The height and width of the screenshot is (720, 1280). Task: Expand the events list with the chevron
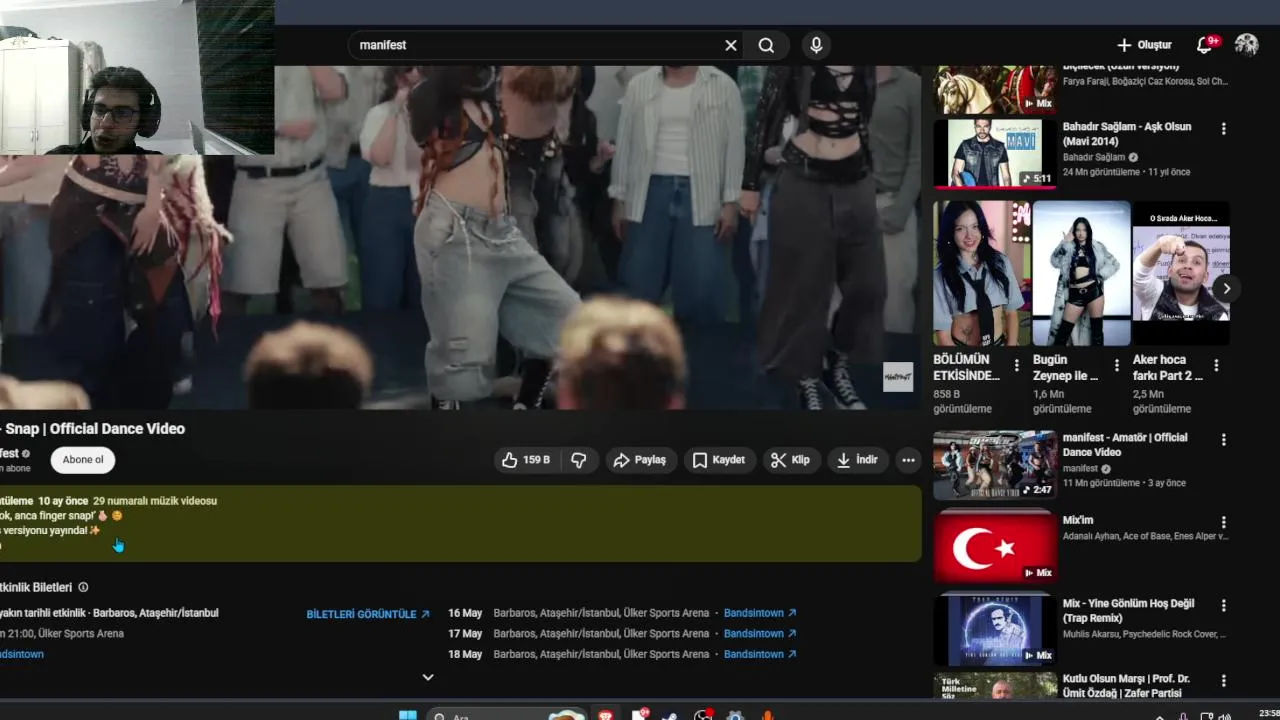tap(428, 677)
